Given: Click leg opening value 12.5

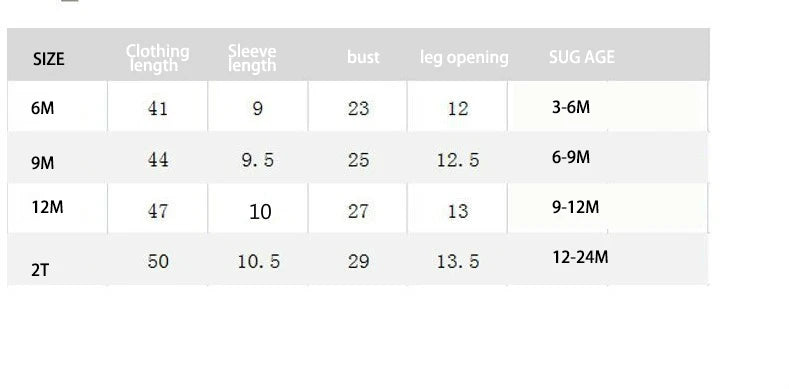Looking at the screenshot, I should pyautogui.click(x=458, y=160).
